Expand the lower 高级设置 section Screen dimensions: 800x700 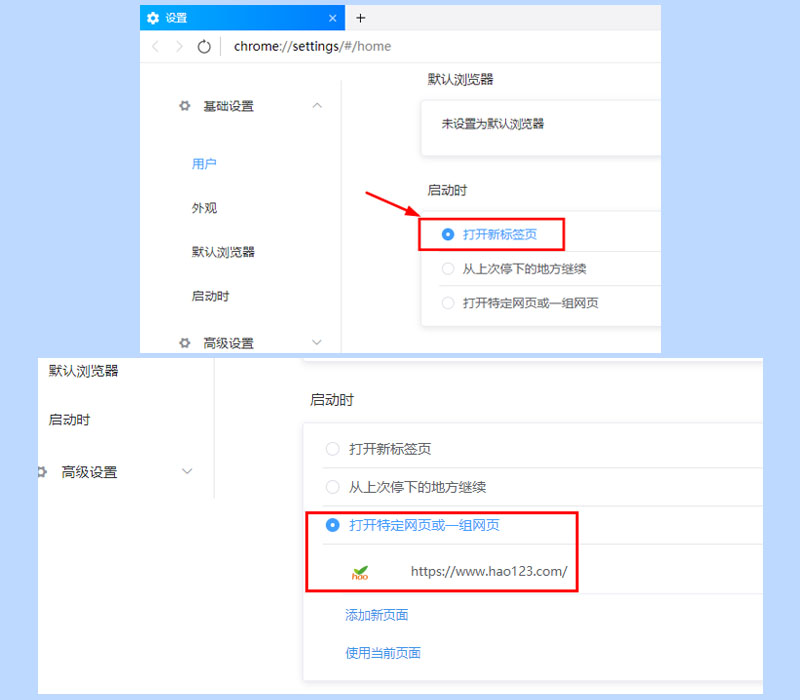click(x=187, y=471)
